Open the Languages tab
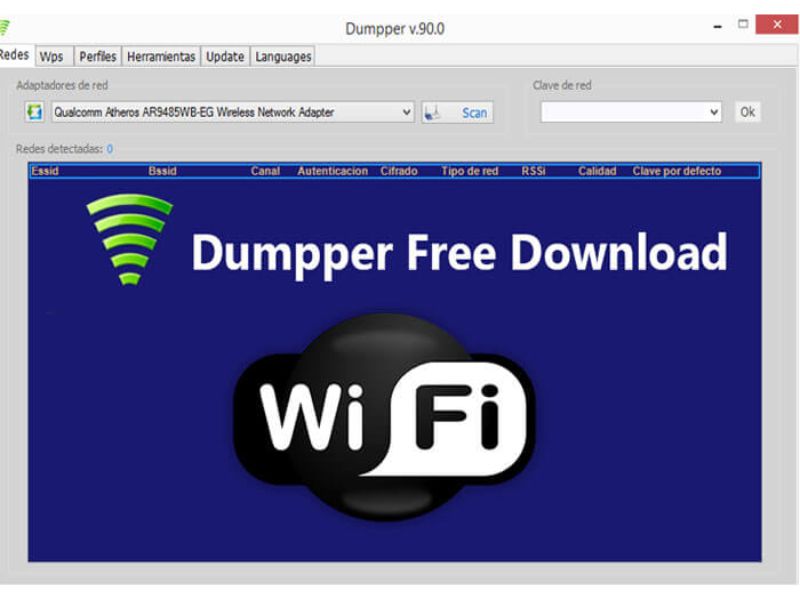800x600 pixels. point(283,57)
